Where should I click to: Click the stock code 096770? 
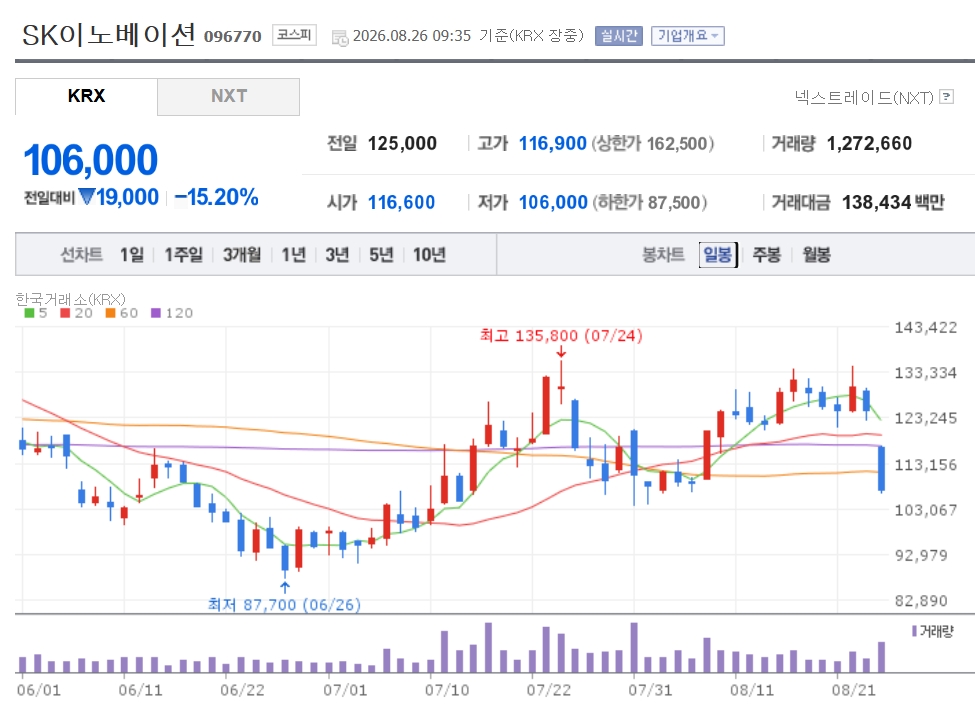[233, 37]
